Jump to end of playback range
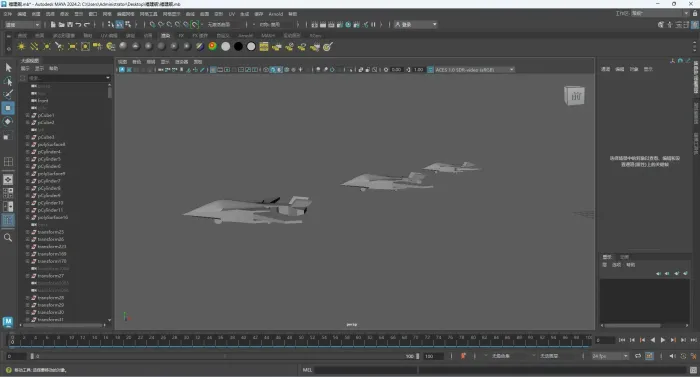Viewport: 700px width, 377px height. [x=694, y=340]
